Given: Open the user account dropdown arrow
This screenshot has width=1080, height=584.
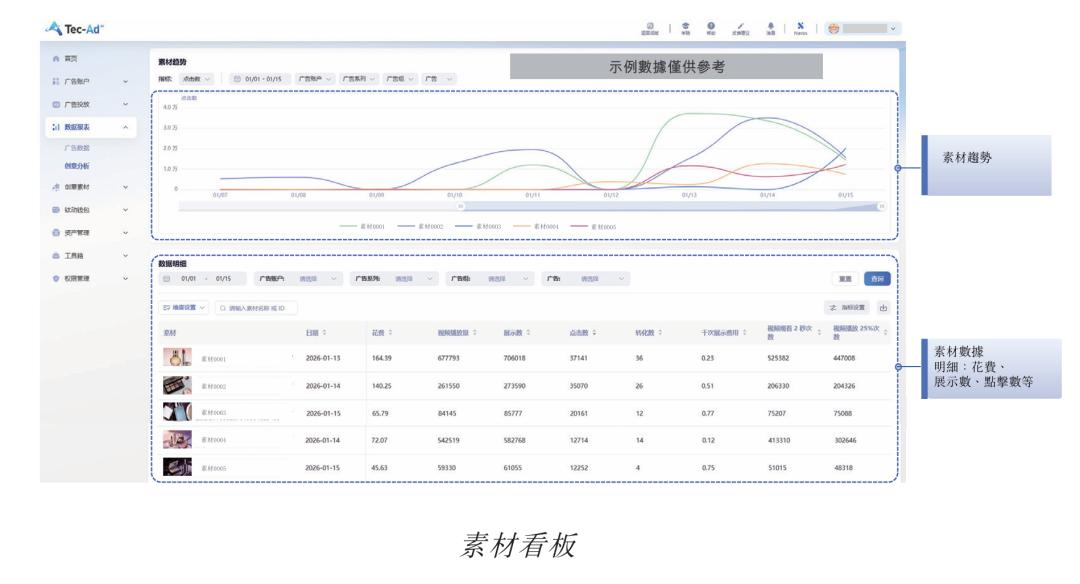Looking at the screenshot, I should click(x=892, y=30).
